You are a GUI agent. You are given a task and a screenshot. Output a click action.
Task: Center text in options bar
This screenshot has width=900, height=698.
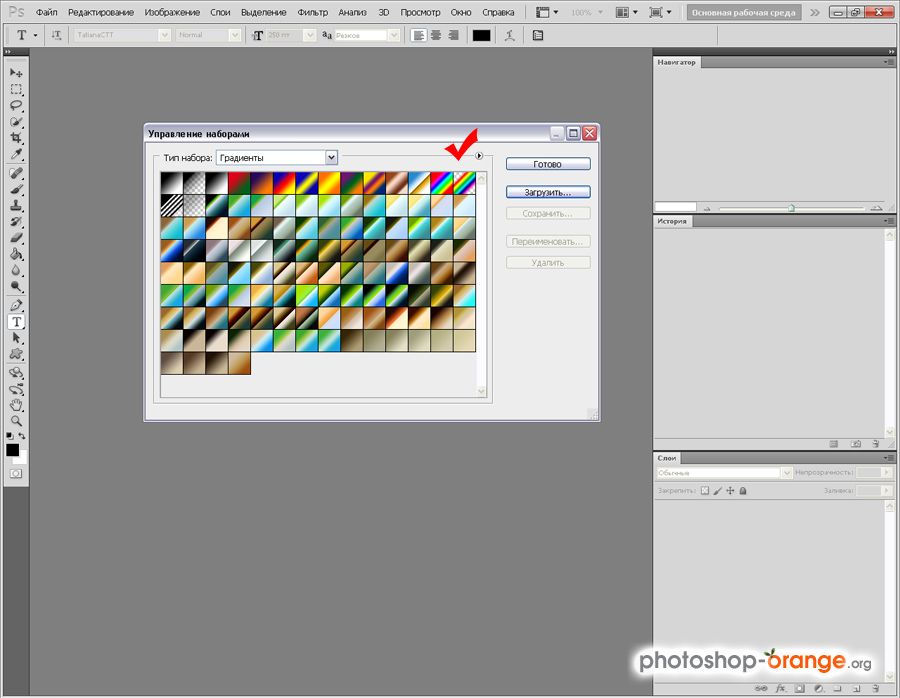(x=436, y=36)
